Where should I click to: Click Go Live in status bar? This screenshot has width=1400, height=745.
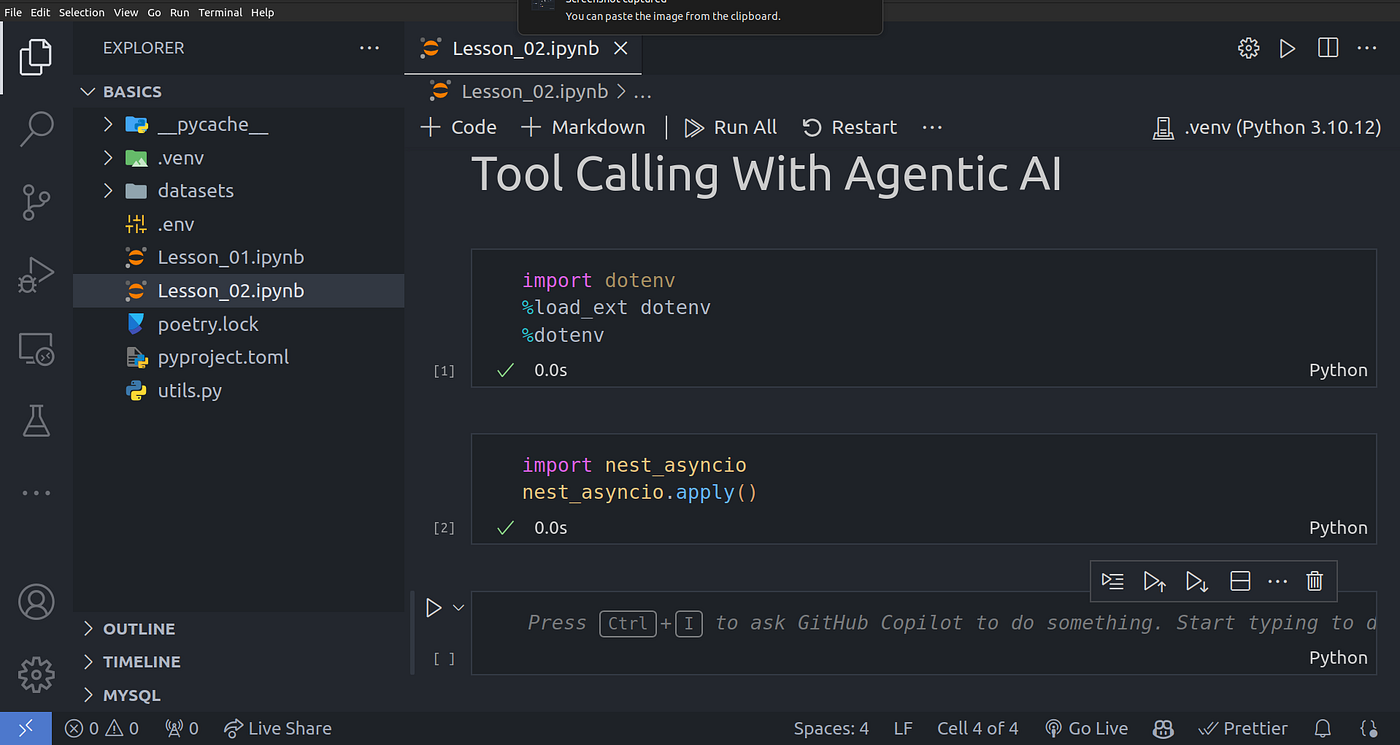[1086, 728]
